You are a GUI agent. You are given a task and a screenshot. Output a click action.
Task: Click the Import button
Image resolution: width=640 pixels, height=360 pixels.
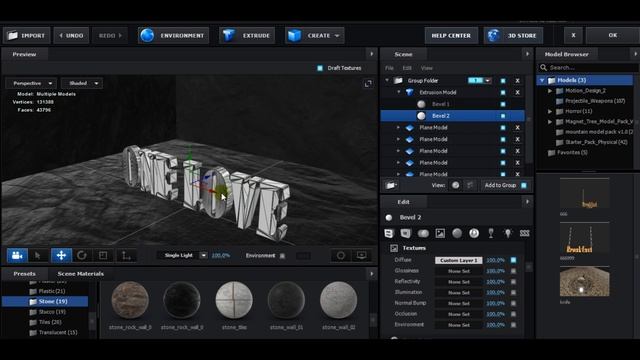coord(27,36)
